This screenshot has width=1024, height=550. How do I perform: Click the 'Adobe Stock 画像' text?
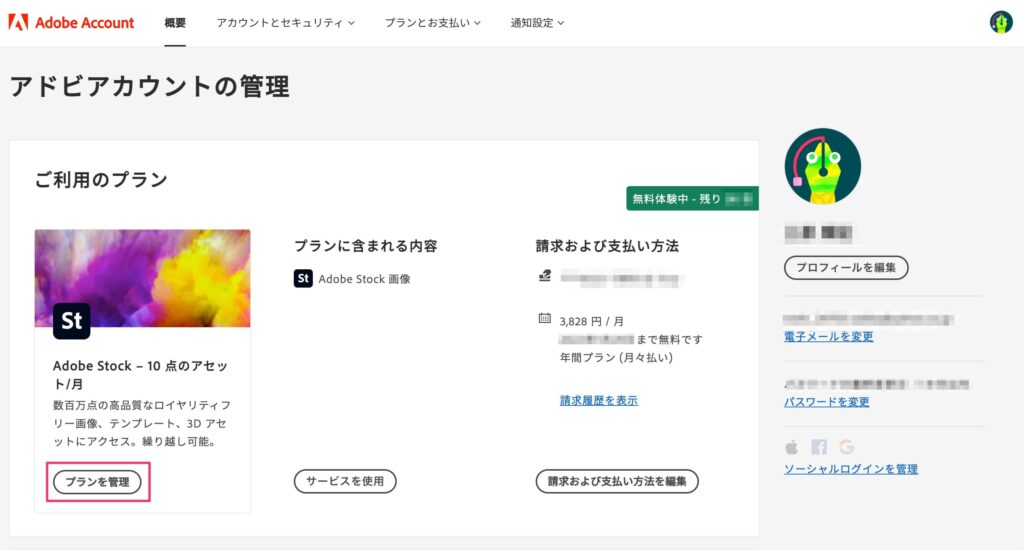364,279
